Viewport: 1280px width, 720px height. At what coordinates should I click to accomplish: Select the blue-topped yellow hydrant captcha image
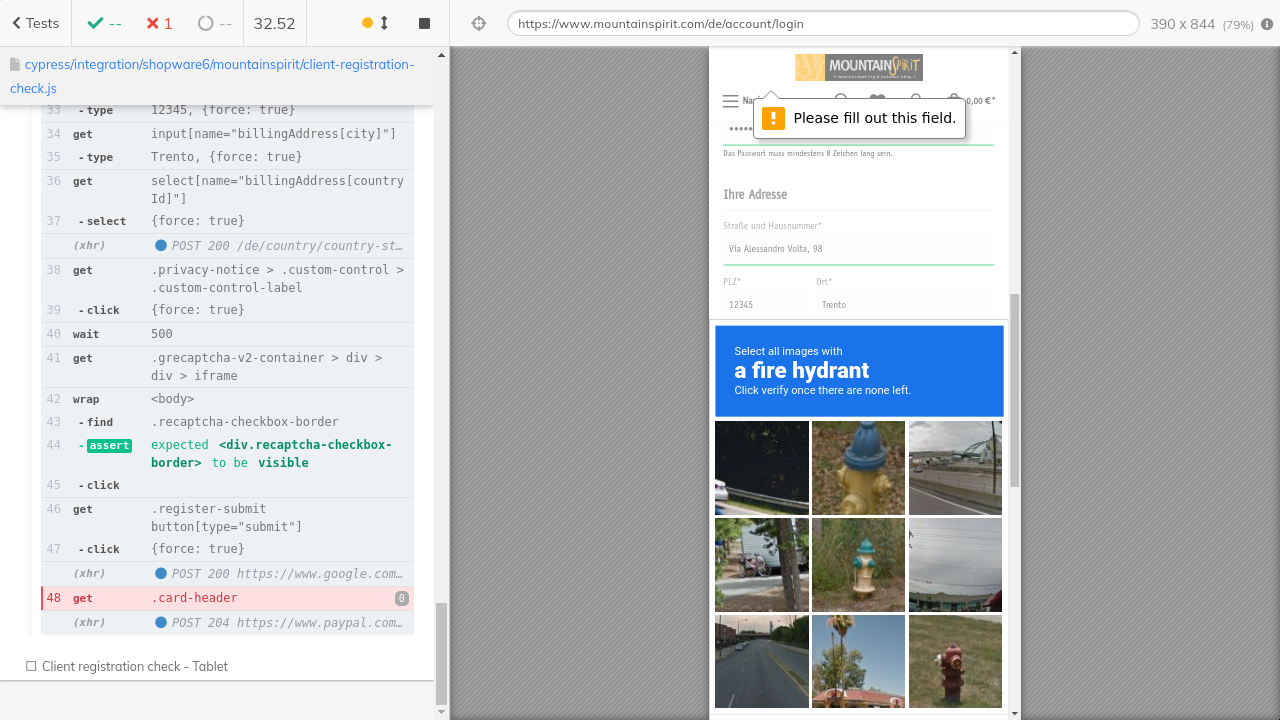[x=858, y=467]
